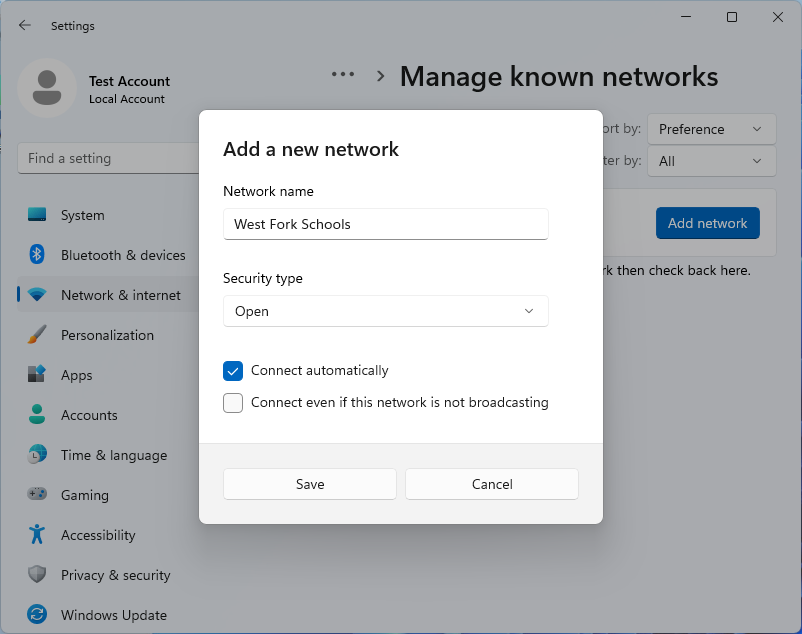The height and width of the screenshot is (634, 802).
Task: Open Accessibility label in sidebar
Action: [x=98, y=535]
